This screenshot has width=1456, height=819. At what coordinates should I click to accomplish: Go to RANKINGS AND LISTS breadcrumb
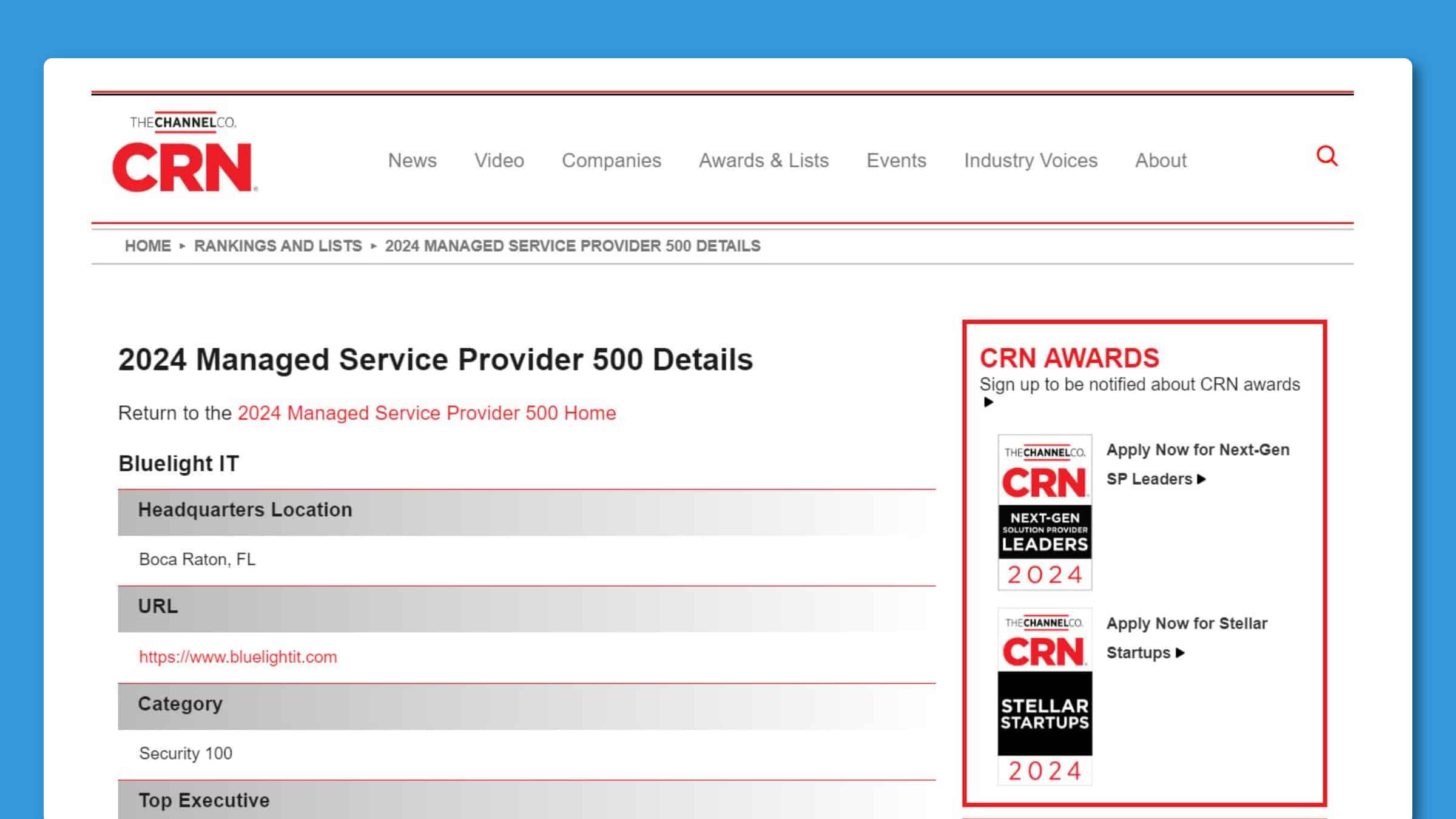coord(278,246)
